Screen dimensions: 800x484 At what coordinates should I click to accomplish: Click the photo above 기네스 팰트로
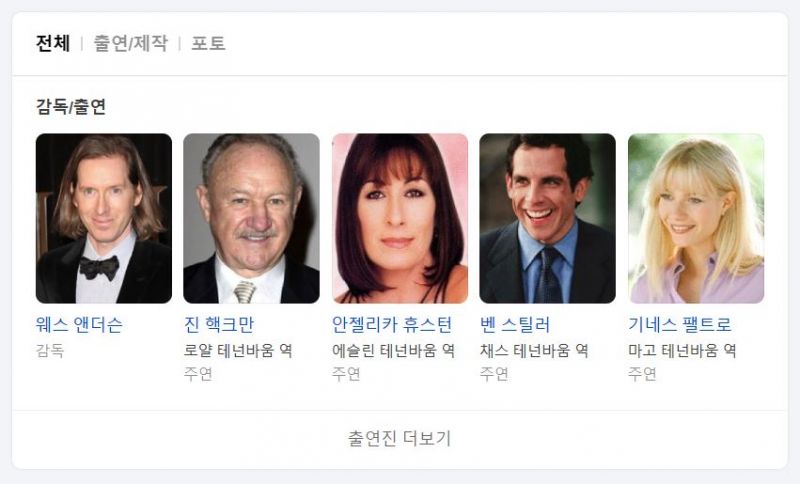(696, 218)
